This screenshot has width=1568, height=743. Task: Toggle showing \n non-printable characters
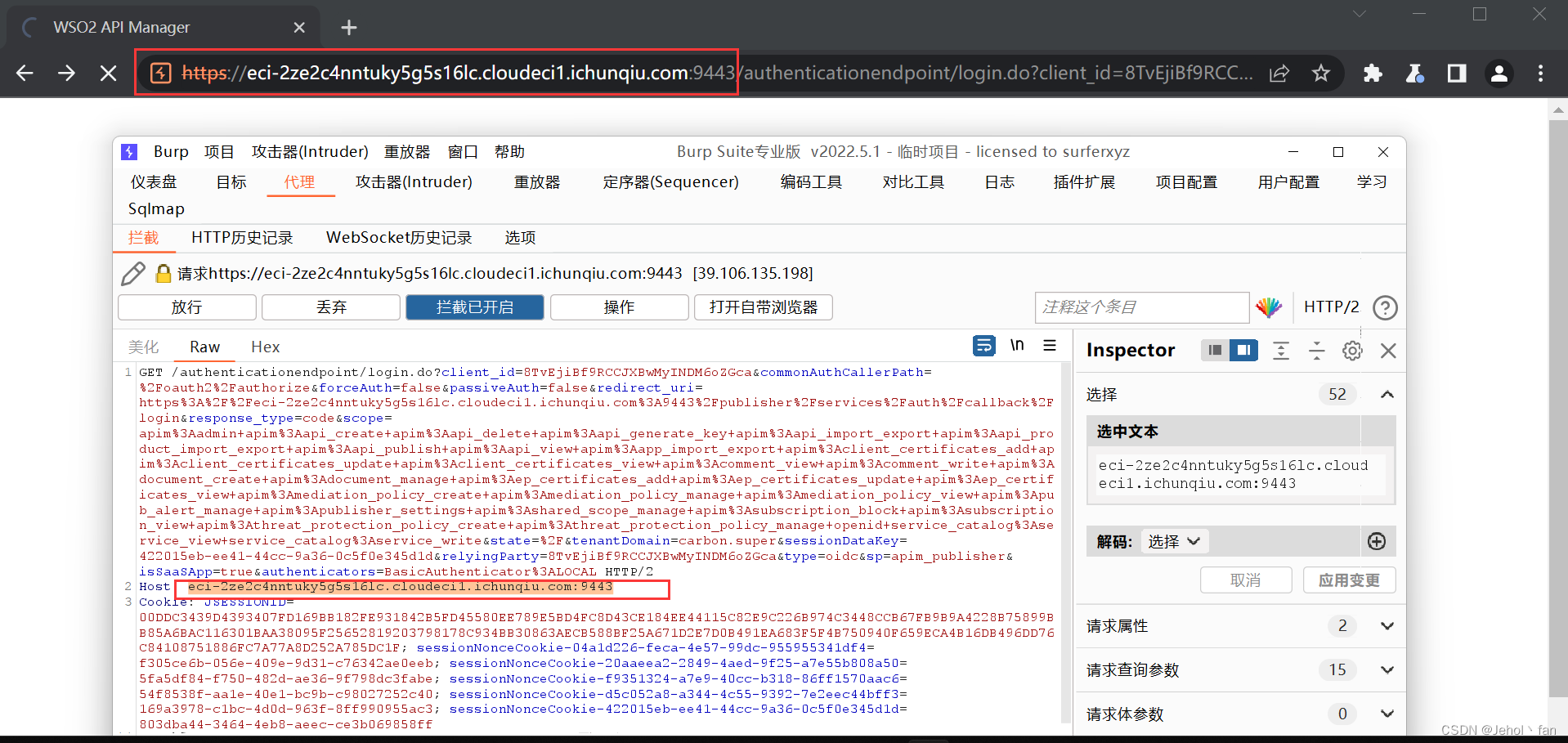click(1017, 346)
